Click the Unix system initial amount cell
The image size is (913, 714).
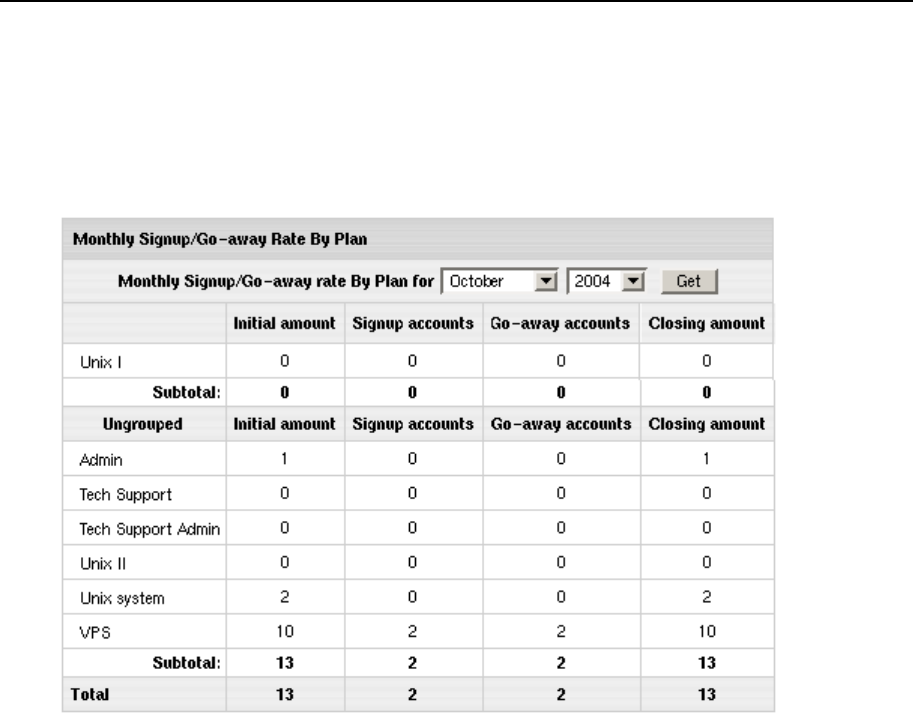pos(283,598)
